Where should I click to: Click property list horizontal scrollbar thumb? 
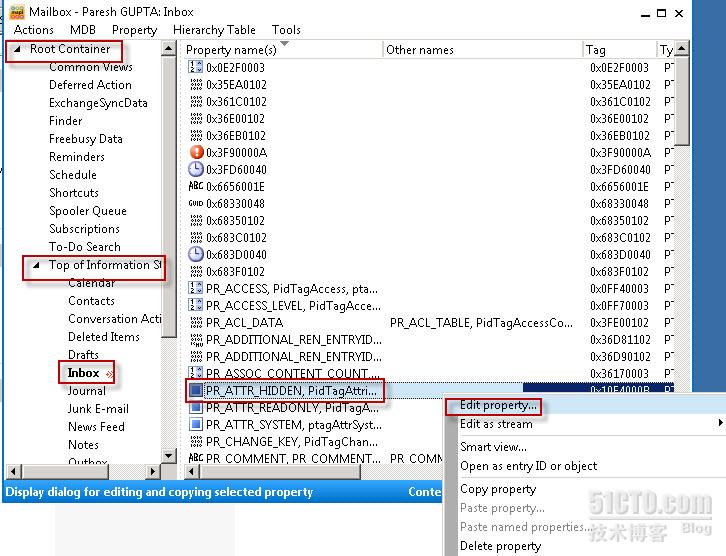280,472
